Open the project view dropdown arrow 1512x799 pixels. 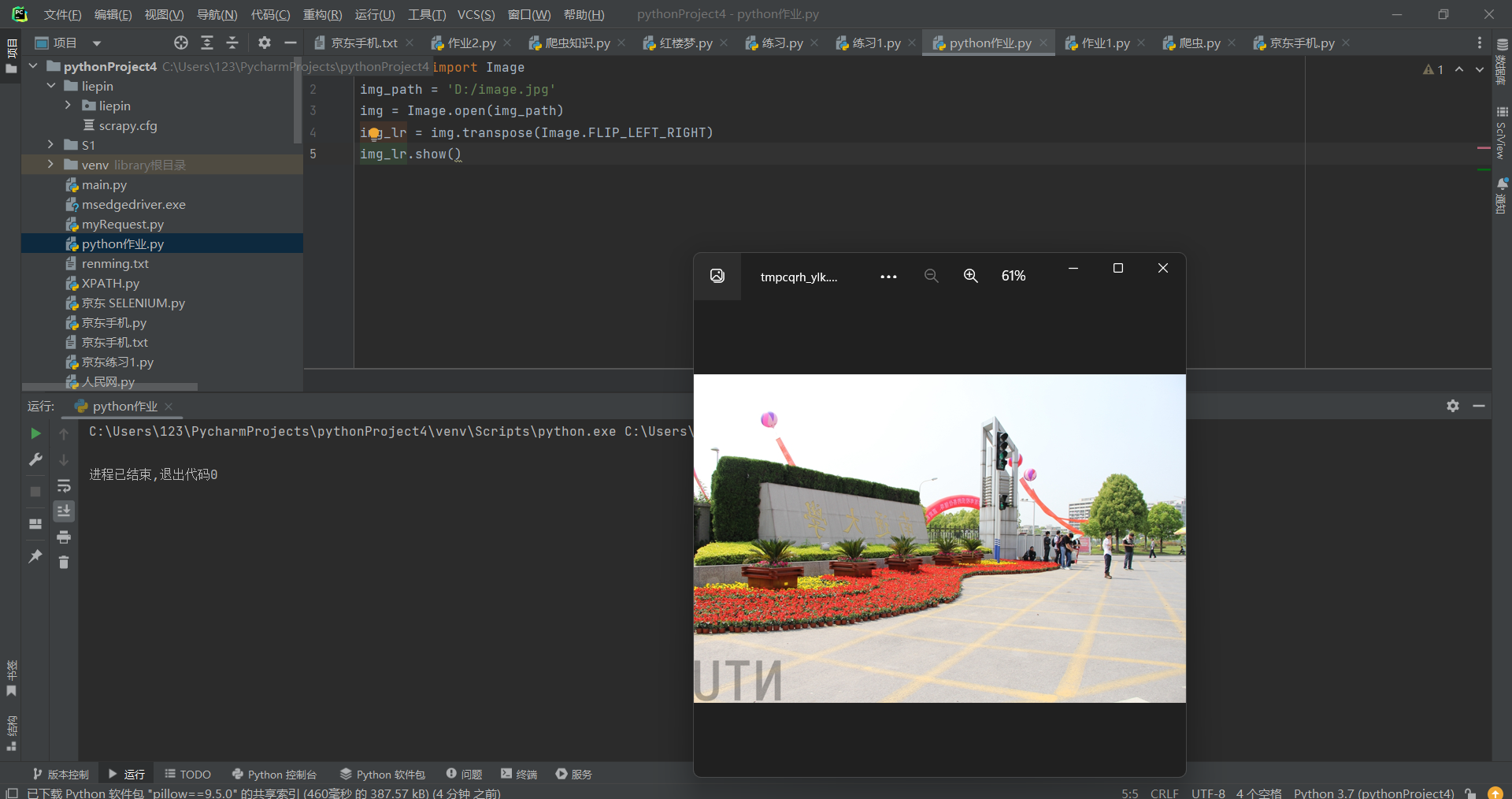pyautogui.click(x=97, y=43)
